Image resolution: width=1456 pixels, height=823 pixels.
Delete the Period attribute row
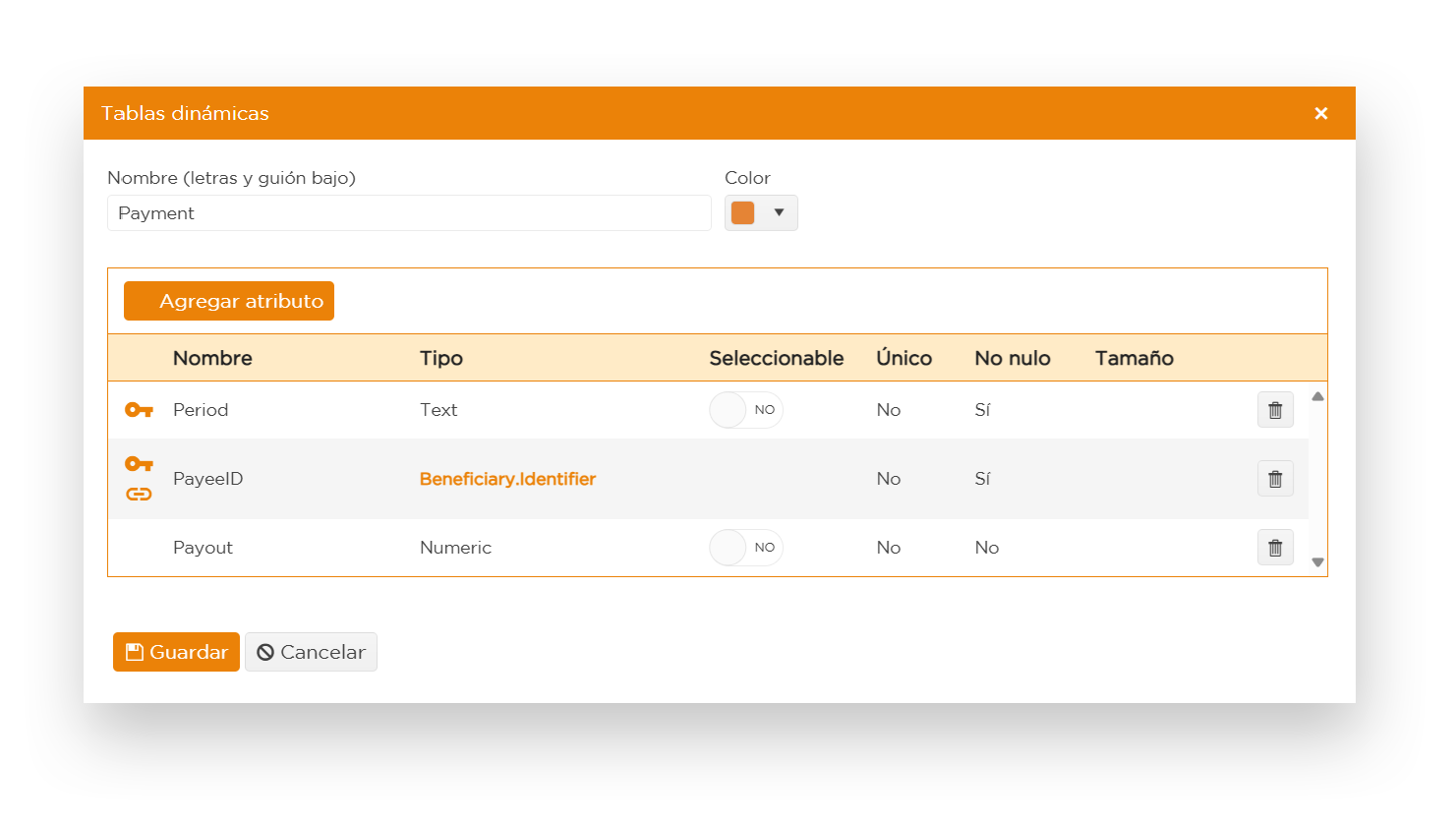[x=1274, y=410]
